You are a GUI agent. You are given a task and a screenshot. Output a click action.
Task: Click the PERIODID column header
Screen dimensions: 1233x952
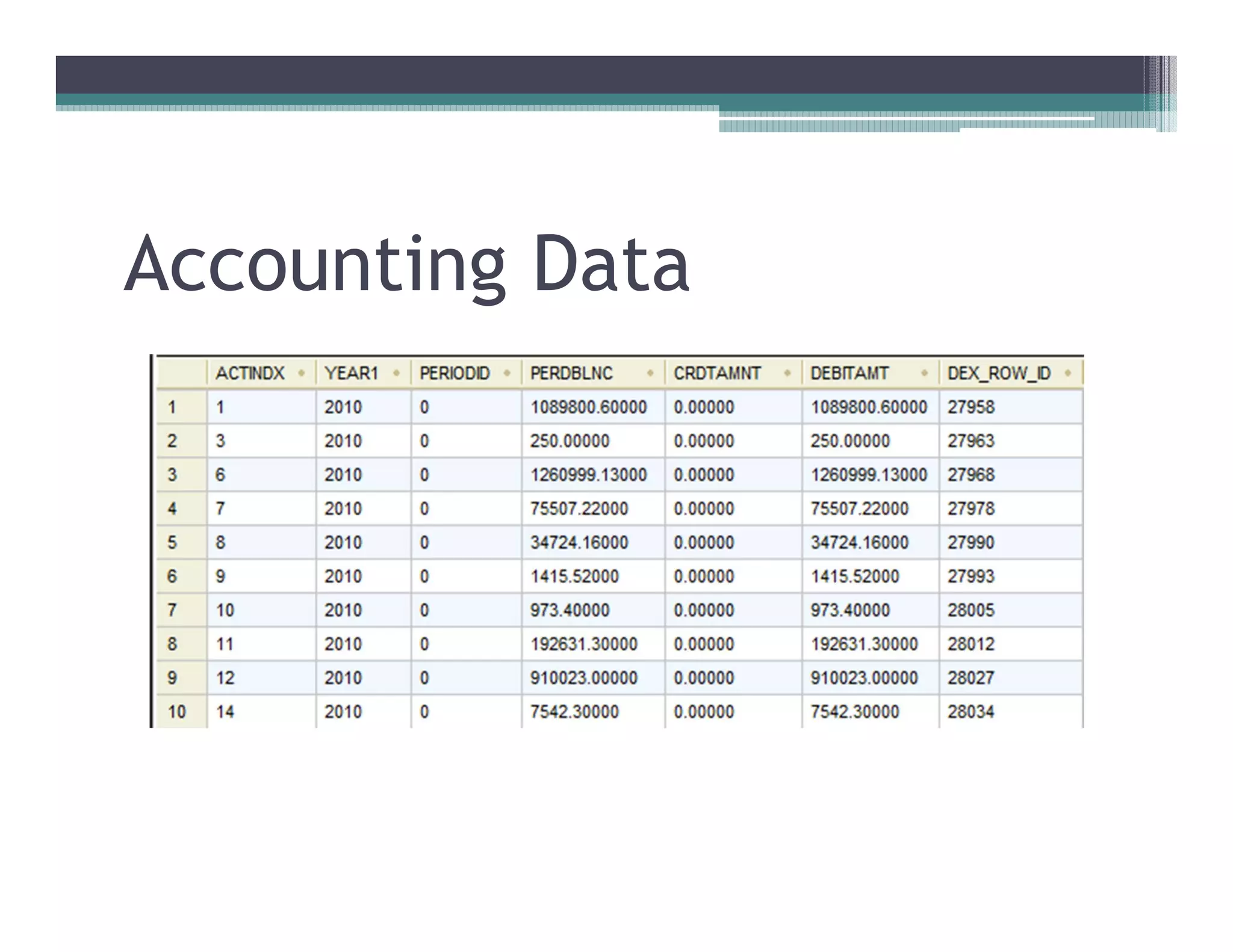point(467,373)
